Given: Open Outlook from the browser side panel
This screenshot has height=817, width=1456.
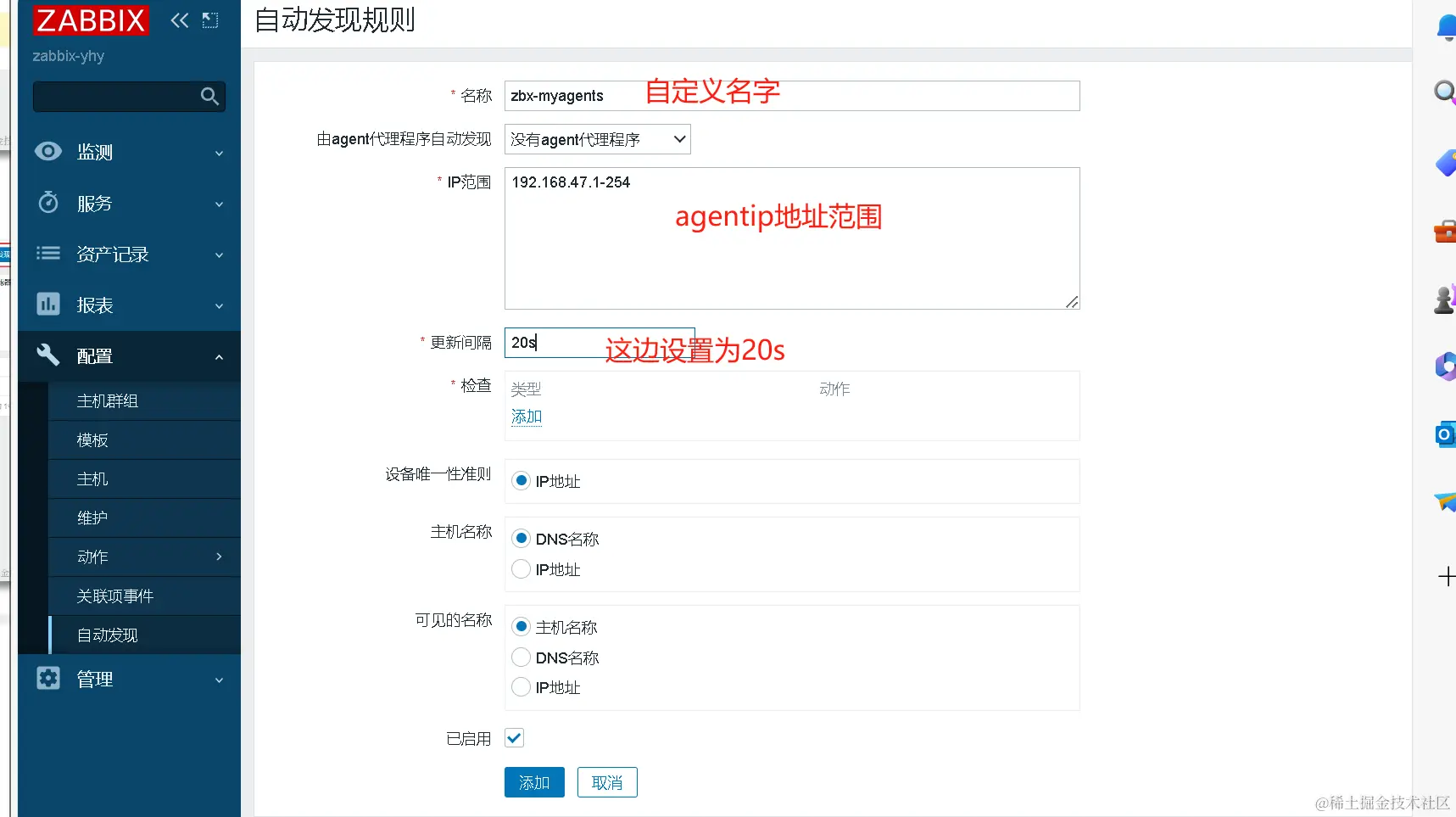Looking at the screenshot, I should 1445,434.
